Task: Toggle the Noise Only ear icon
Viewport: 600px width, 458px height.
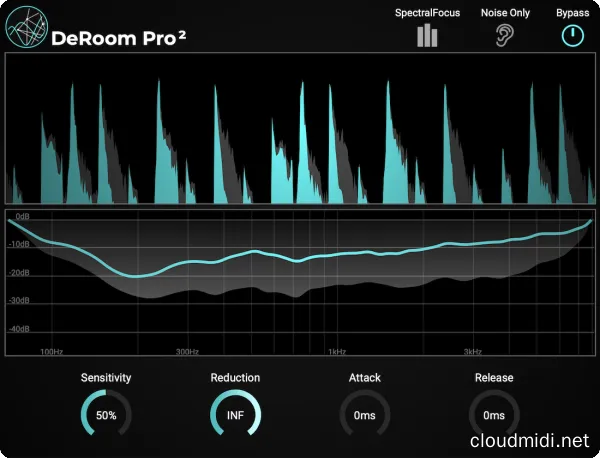Action: 506,36
